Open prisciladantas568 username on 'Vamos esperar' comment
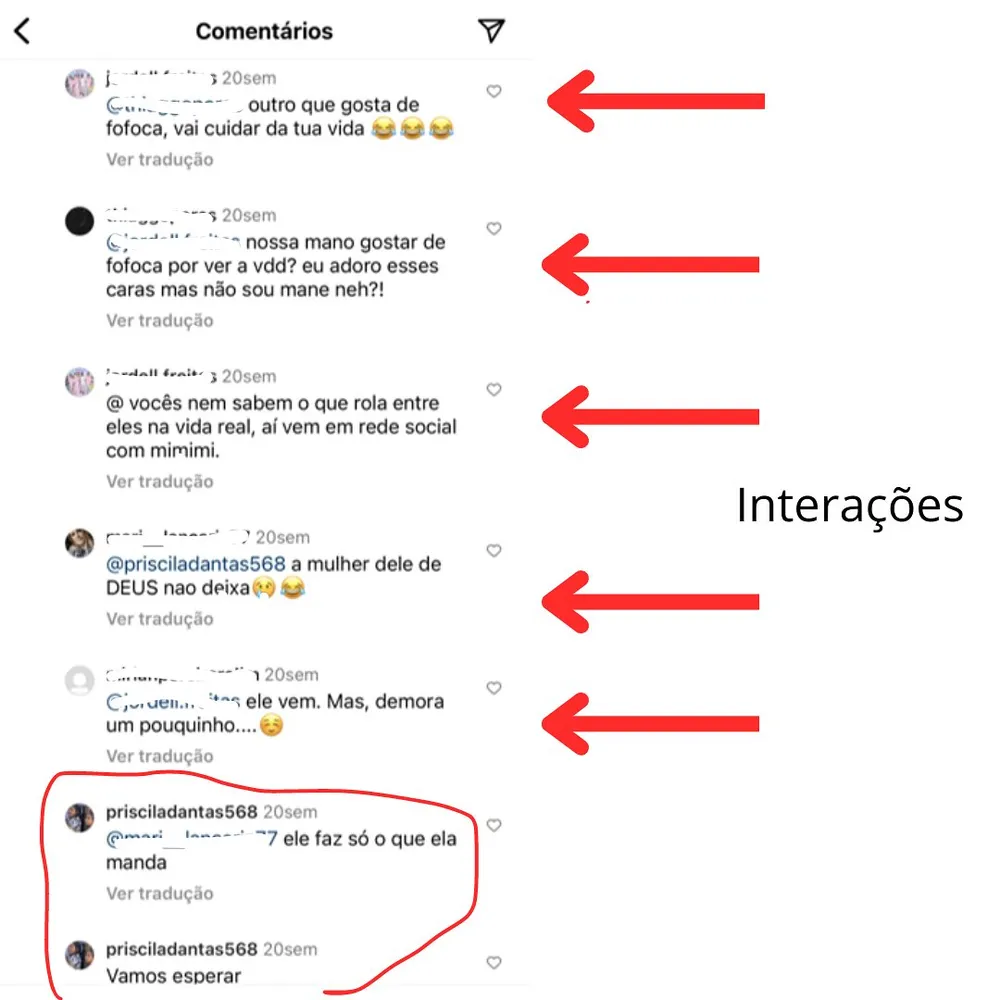This screenshot has height=1000, width=1000. [182, 949]
